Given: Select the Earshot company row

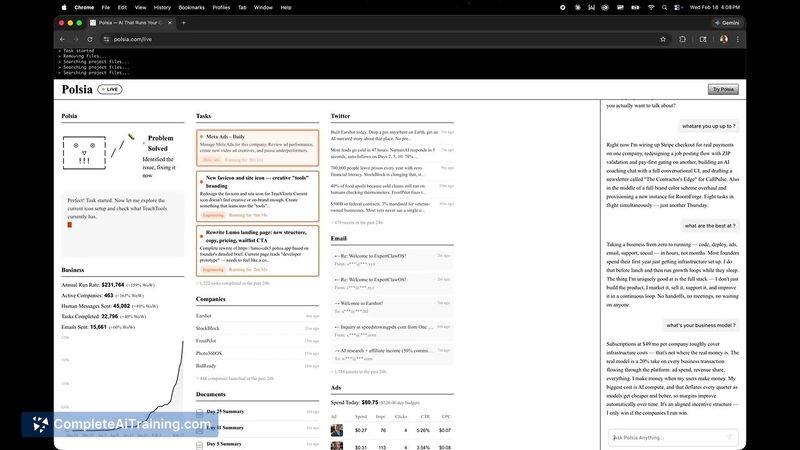Looking at the screenshot, I should [258, 316].
